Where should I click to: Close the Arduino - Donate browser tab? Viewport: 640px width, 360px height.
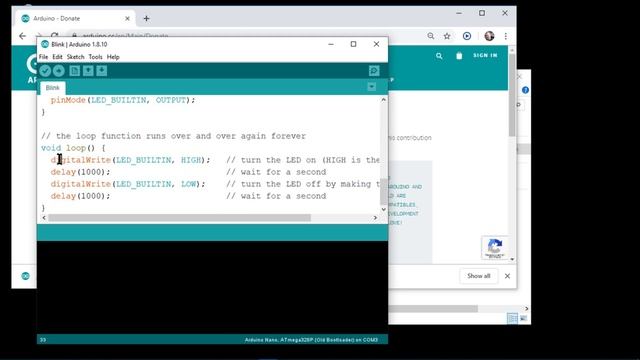pos(127,18)
